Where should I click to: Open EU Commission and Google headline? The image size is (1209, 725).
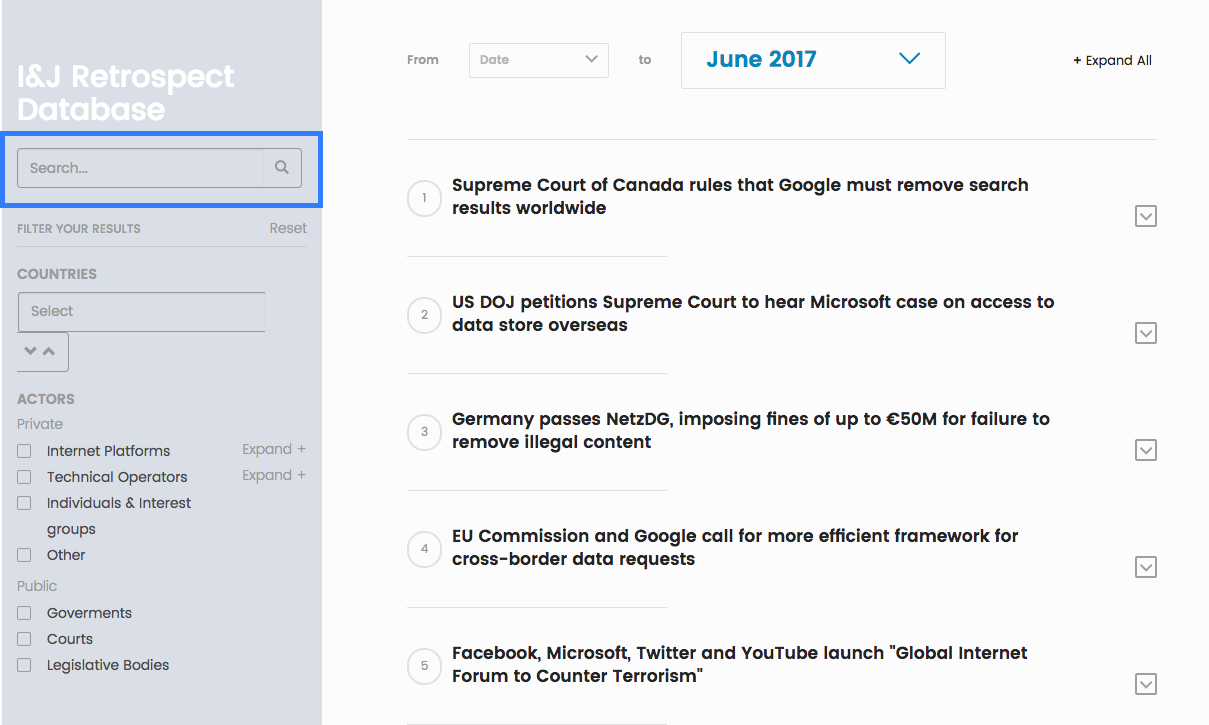tap(735, 547)
